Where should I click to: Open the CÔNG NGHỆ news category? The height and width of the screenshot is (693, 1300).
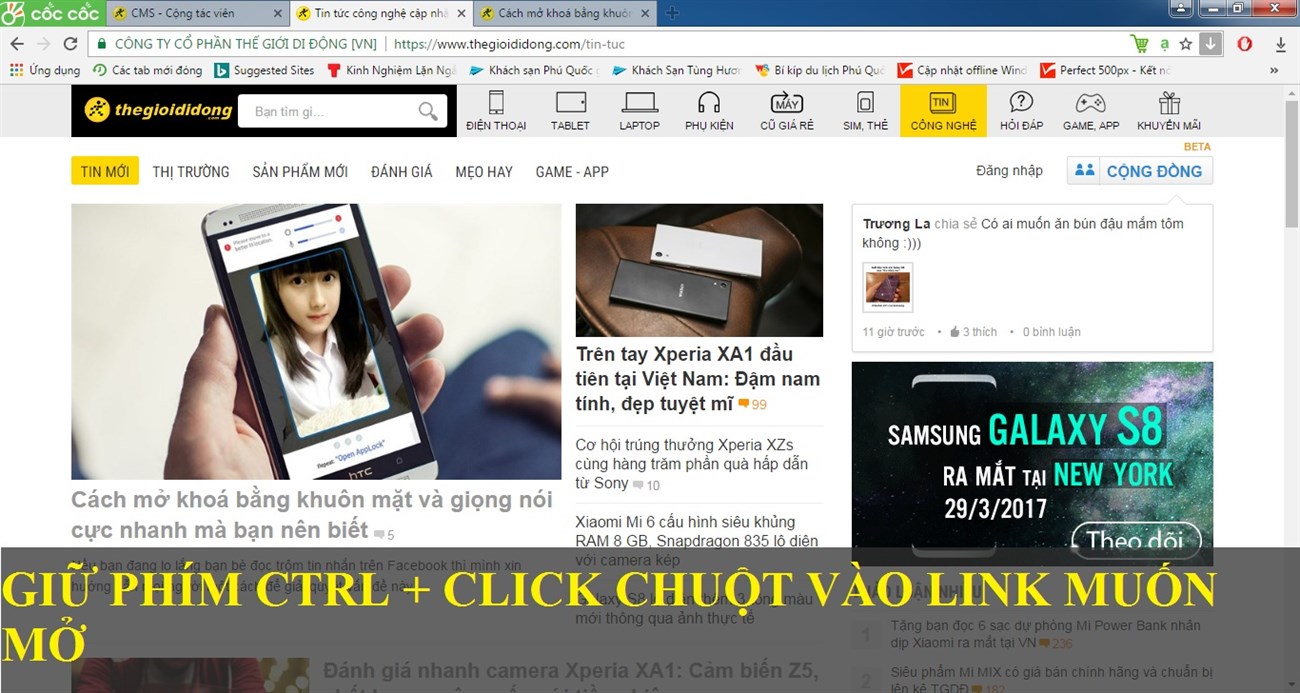[943, 111]
